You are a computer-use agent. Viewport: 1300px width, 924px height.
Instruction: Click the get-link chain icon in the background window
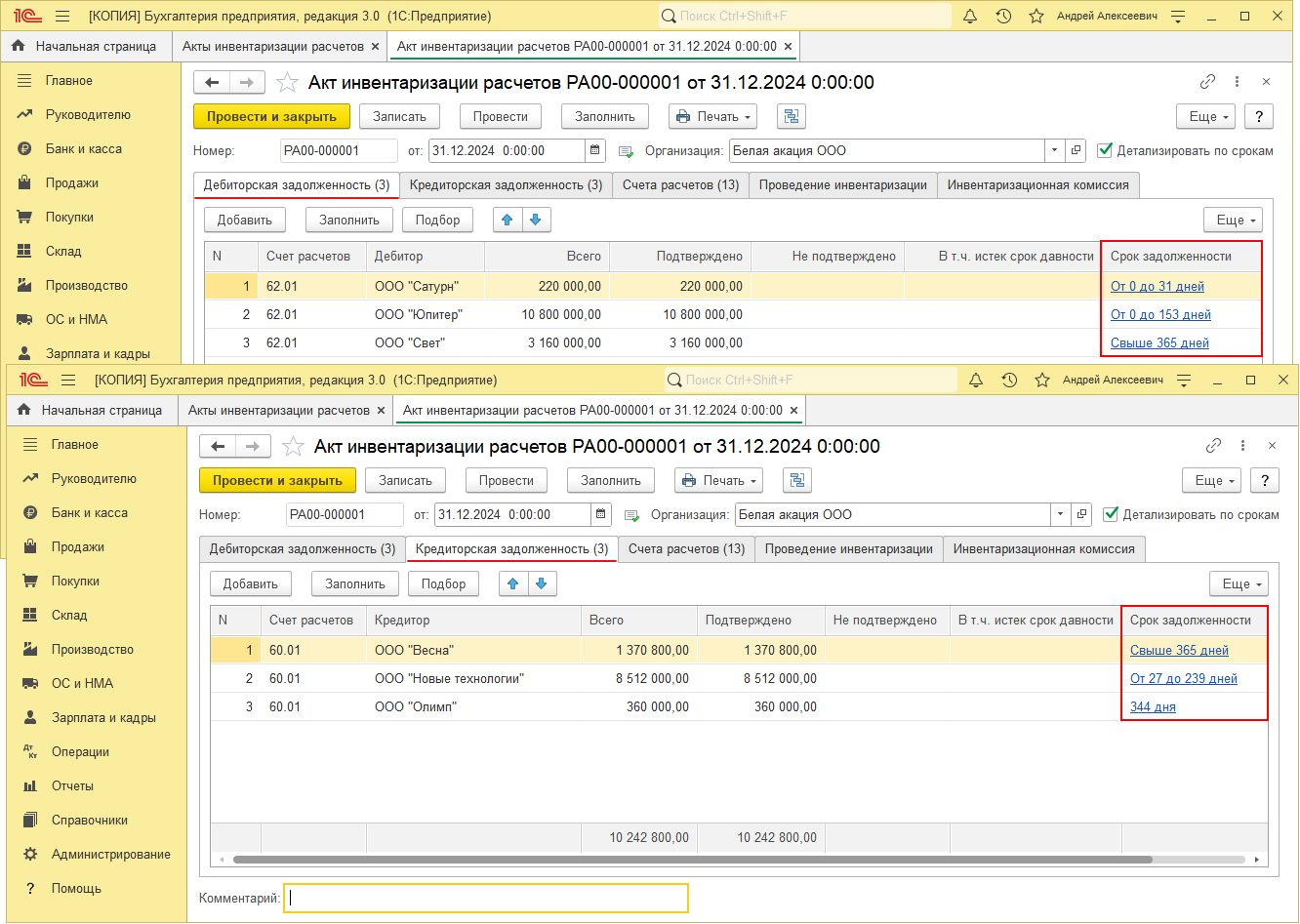(x=1207, y=82)
